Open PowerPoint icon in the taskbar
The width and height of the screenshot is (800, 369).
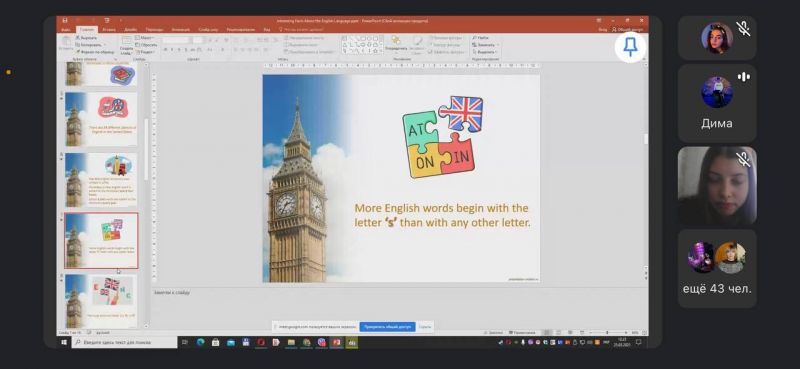336,342
